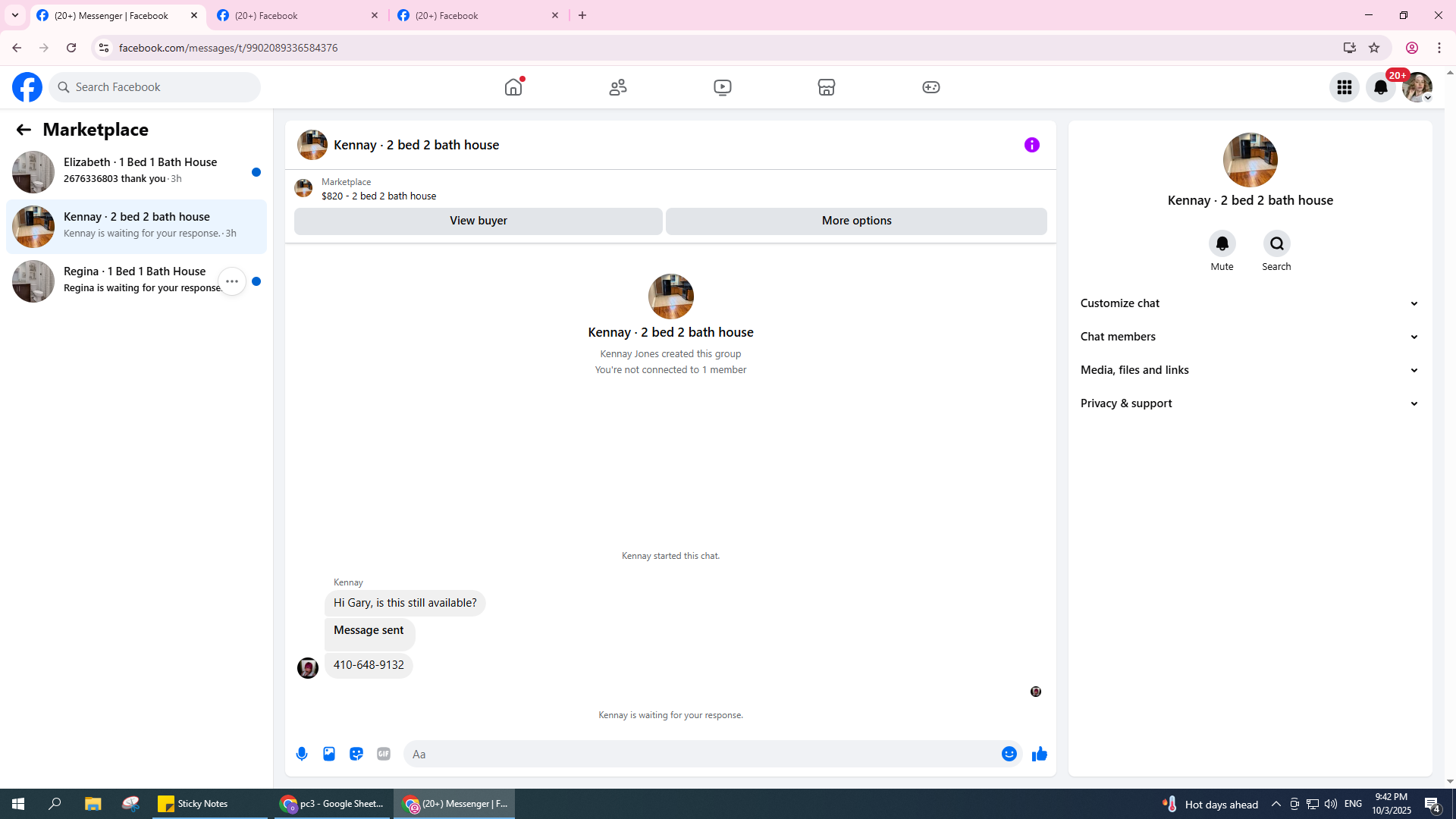Focus the Search Facebook field
The height and width of the screenshot is (819, 1456).
(155, 87)
